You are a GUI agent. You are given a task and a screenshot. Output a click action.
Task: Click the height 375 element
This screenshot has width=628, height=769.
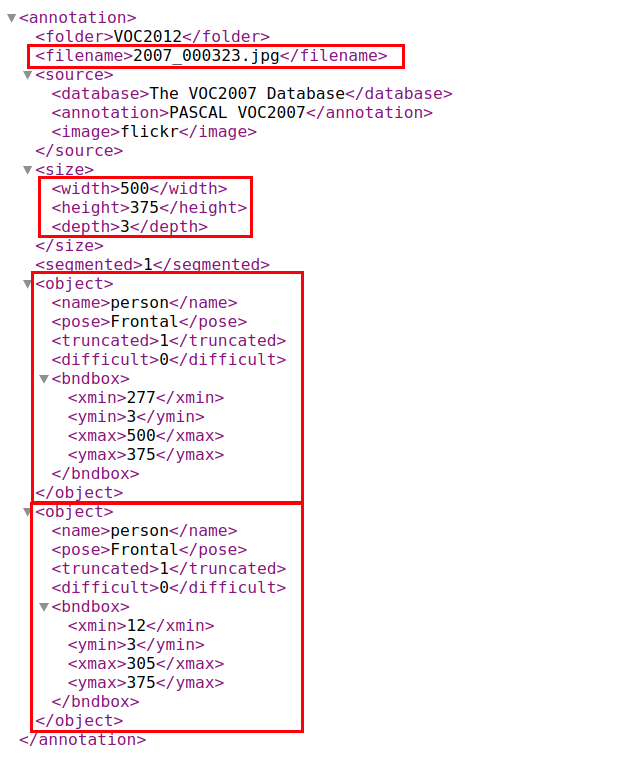[x=149, y=208]
